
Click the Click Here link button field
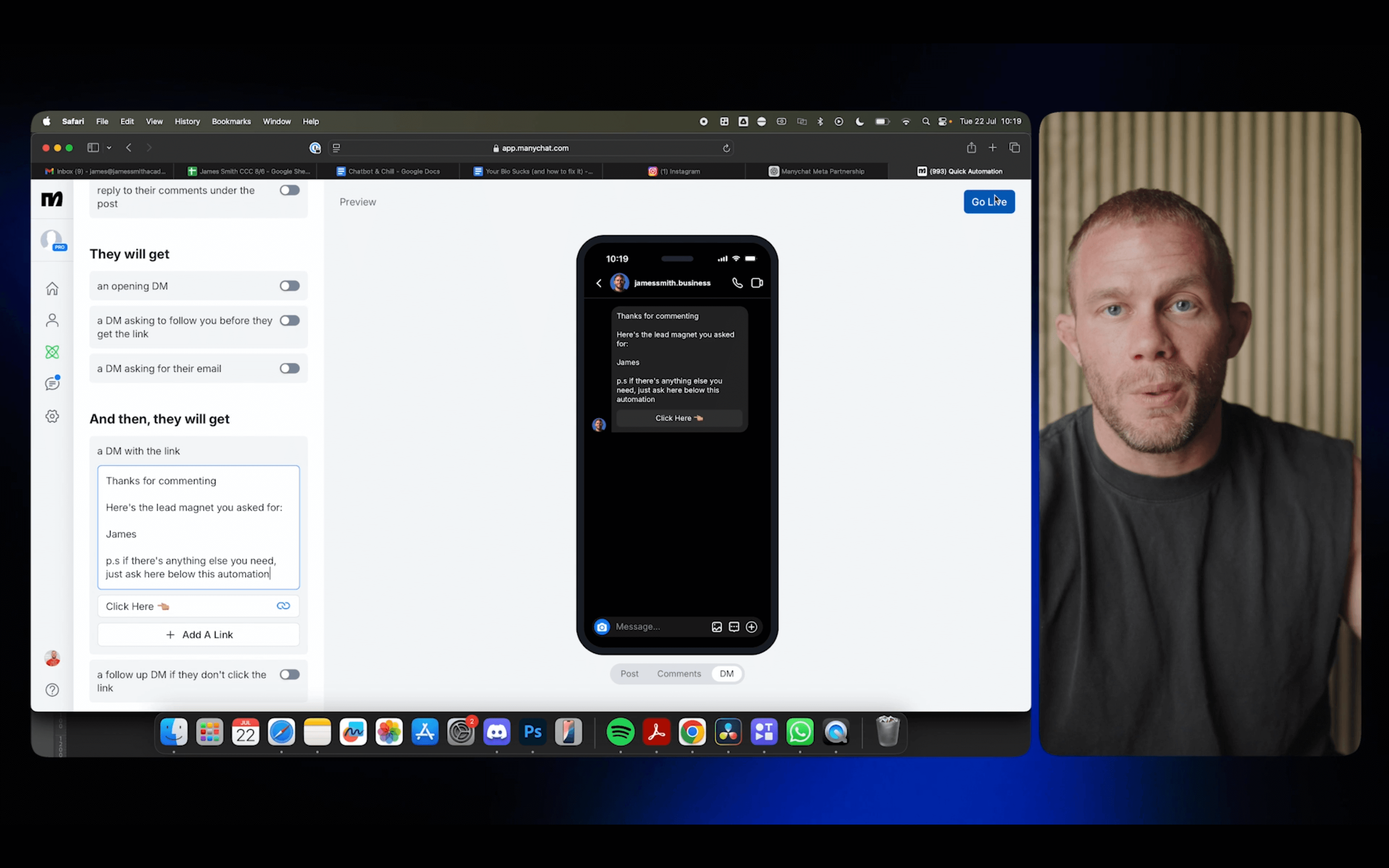tap(199, 606)
